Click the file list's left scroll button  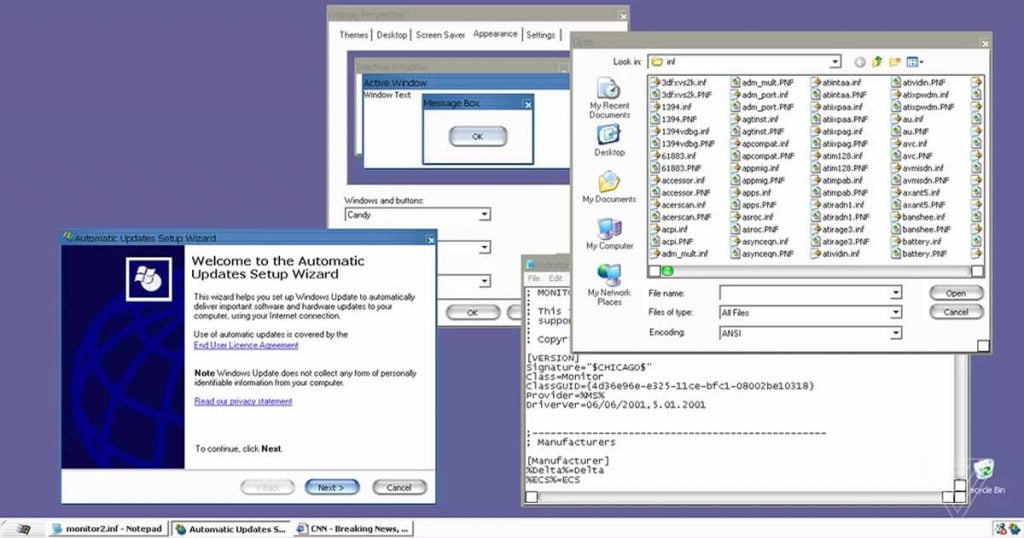tap(654, 271)
